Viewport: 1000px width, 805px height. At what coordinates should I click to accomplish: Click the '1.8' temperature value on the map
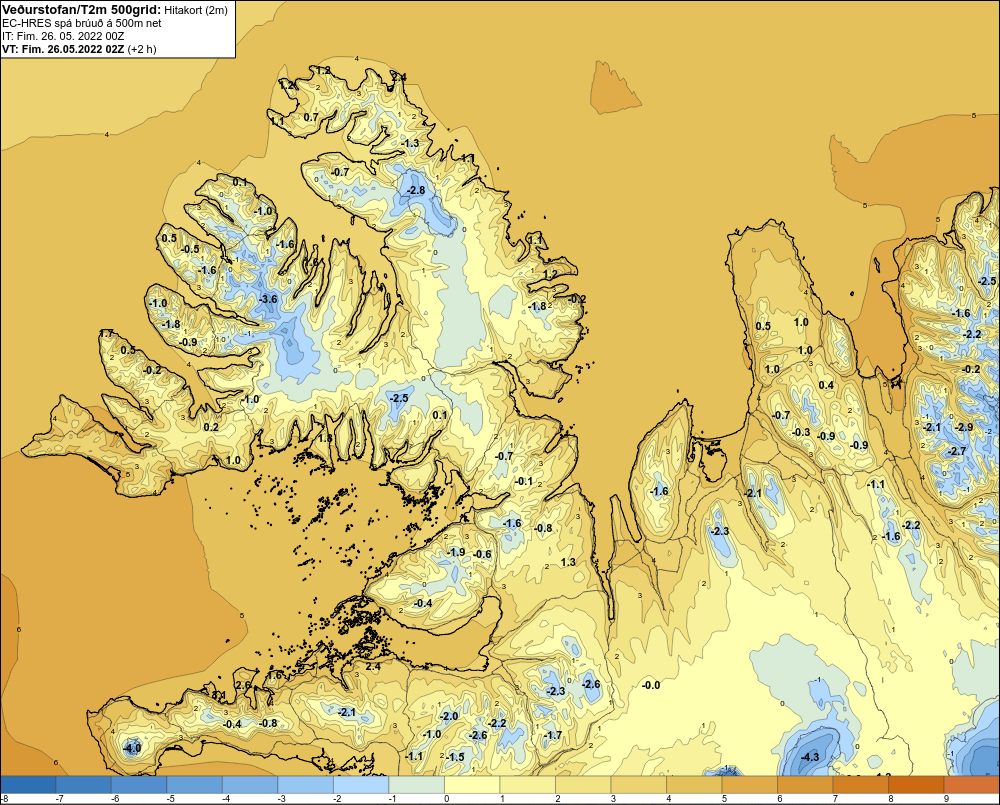[x=325, y=438]
